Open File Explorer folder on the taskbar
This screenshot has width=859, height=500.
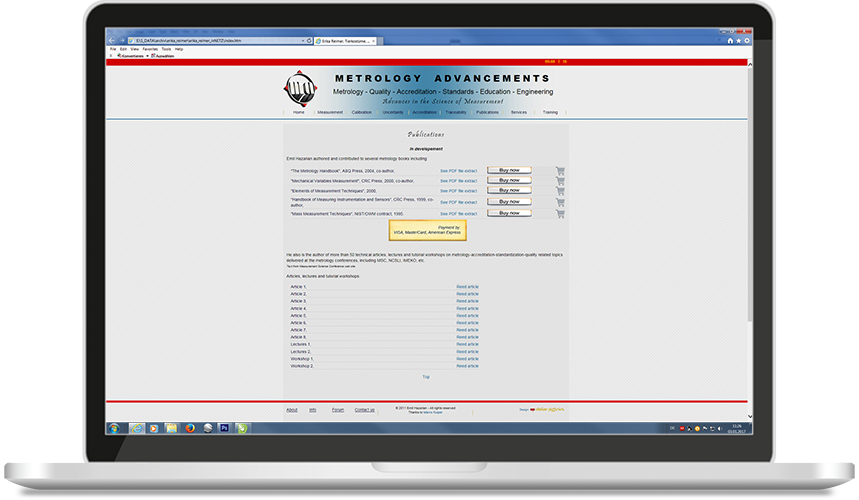171,428
